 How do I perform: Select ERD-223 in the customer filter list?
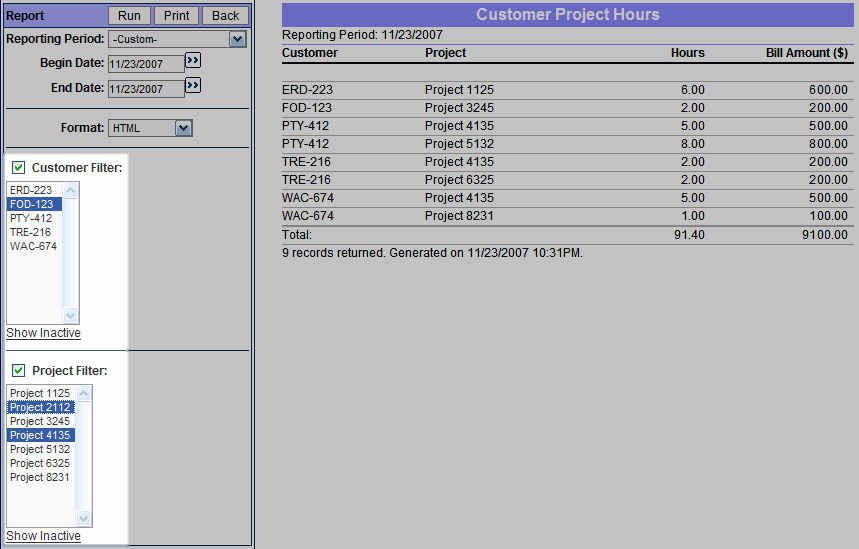click(31, 190)
